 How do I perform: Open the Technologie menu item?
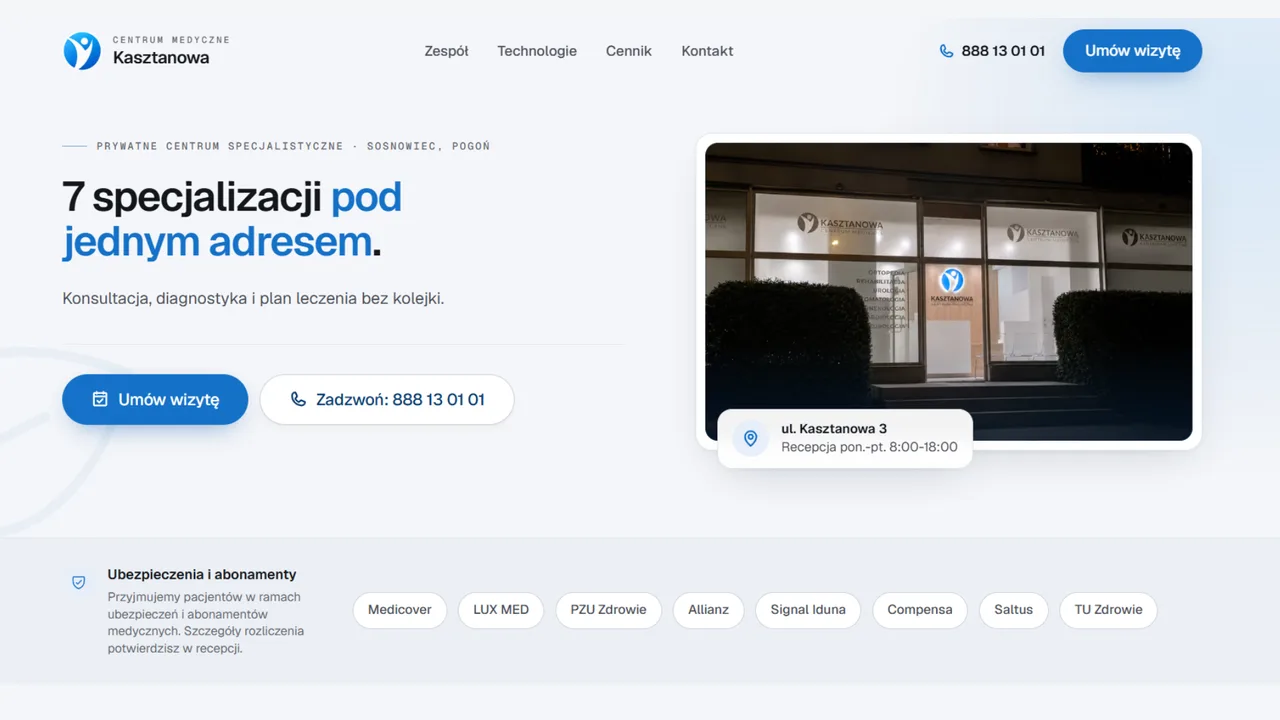pos(537,51)
